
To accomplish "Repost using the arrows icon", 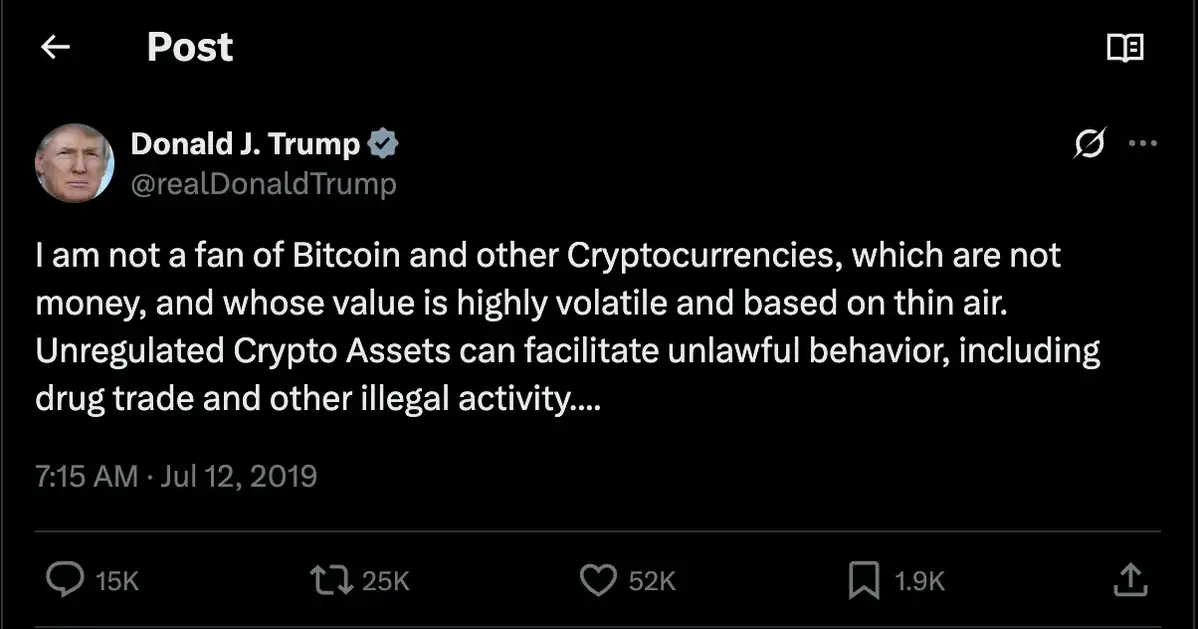I will click(330, 579).
